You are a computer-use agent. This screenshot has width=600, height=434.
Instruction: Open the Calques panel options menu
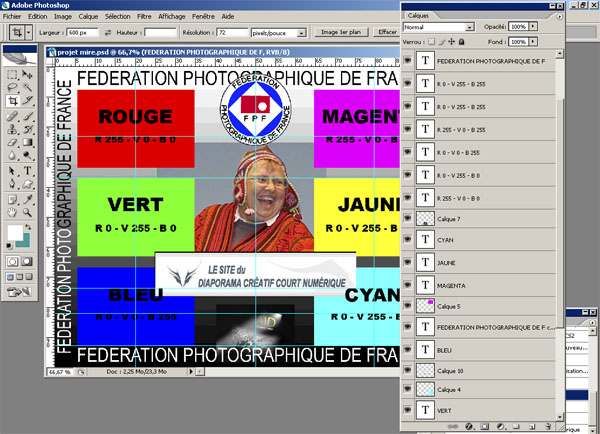(559, 16)
